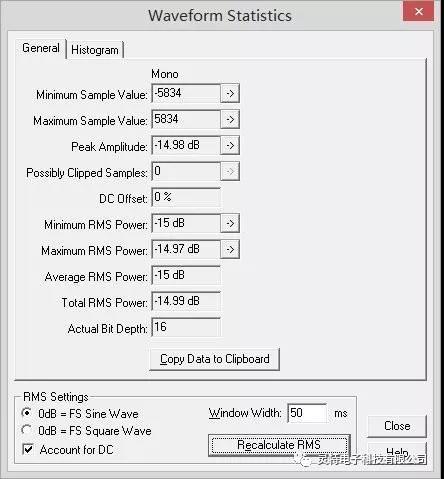Go to the Minimum Sample Value arrow button

(230, 93)
